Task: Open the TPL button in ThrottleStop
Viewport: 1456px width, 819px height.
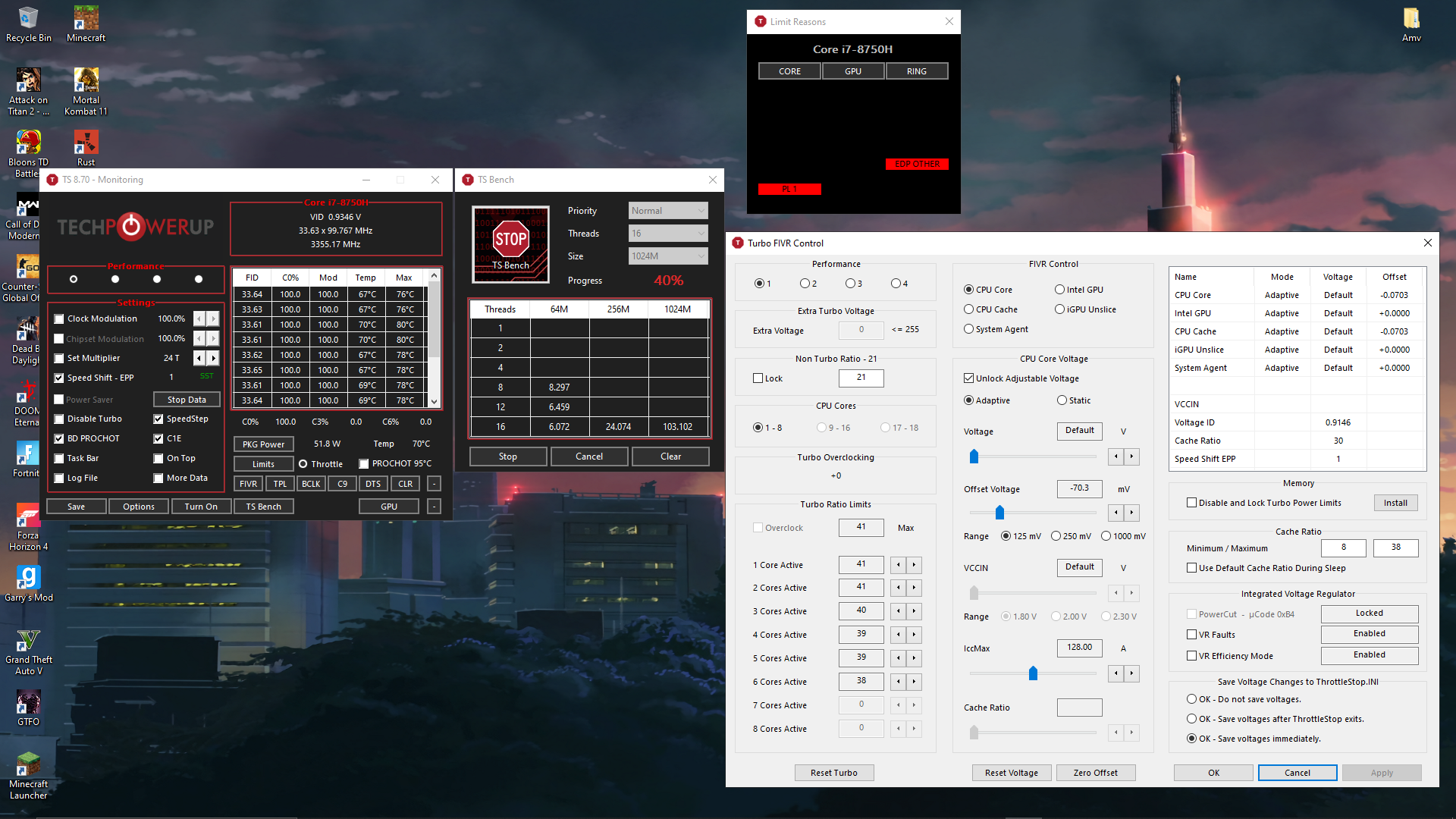Action: point(280,484)
